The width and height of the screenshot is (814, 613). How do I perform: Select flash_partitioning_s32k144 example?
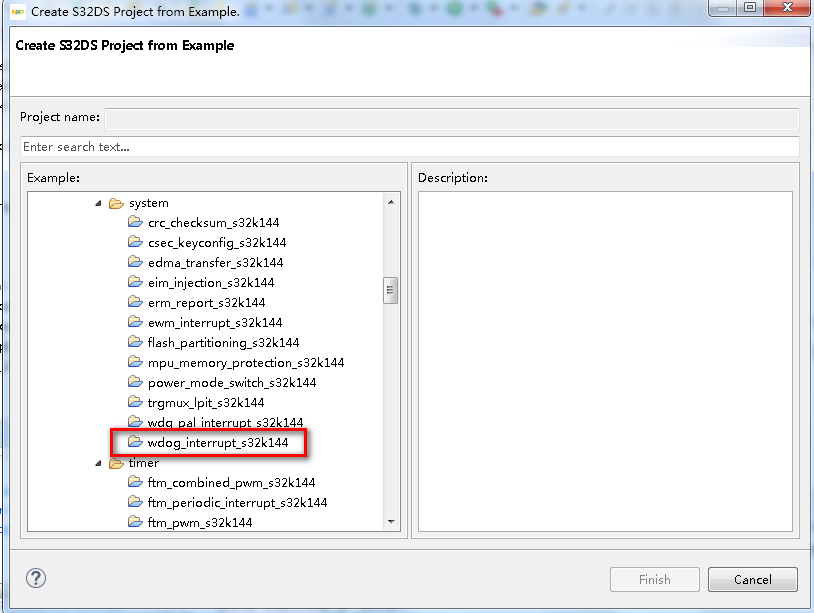pos(223,343)
